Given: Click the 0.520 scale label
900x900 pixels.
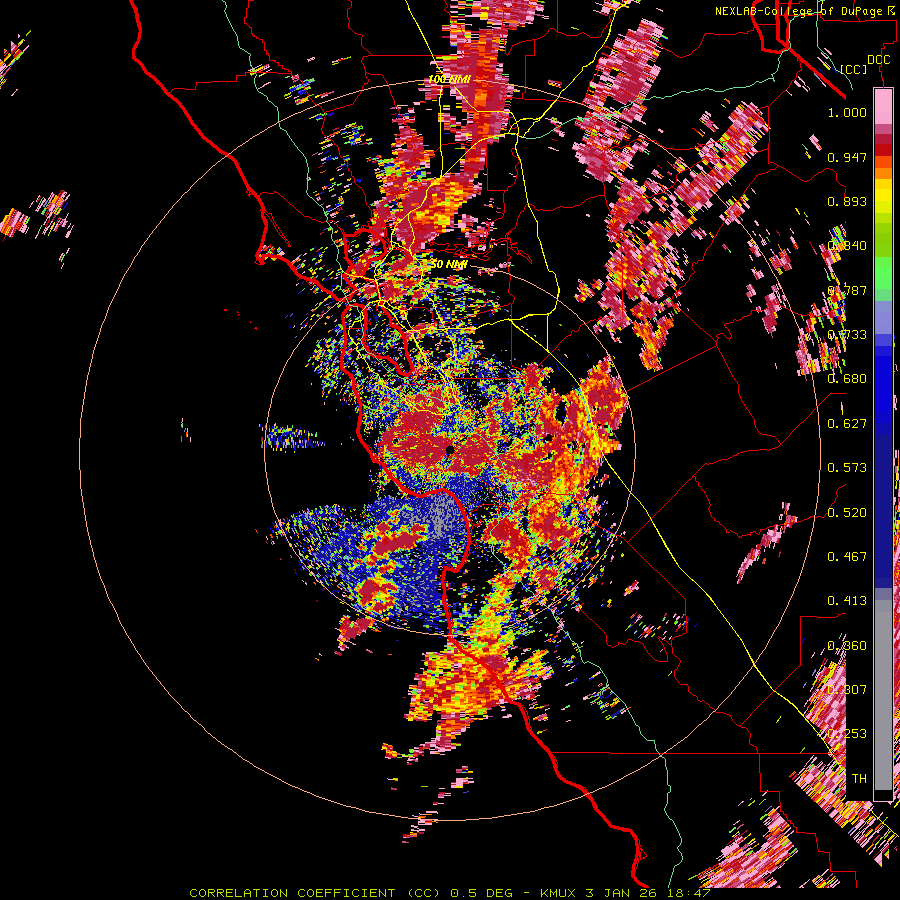Looking at the screenshot, I should point(847,513).
